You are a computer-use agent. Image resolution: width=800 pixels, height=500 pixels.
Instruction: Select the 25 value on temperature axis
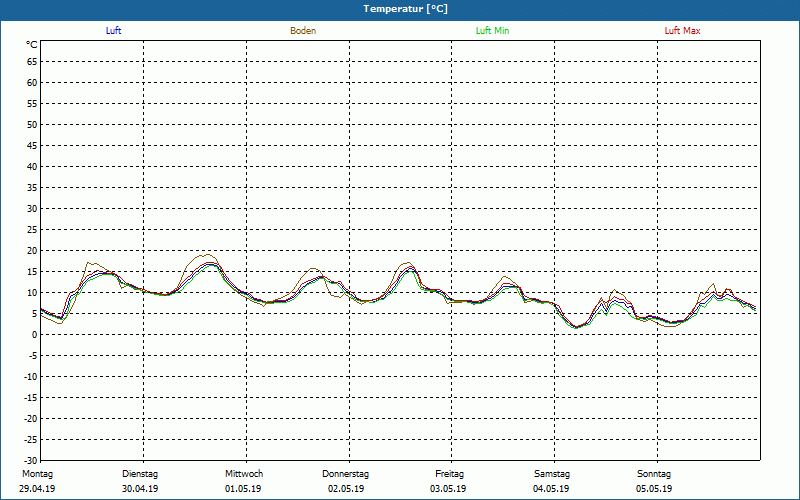tap(32, 230)
